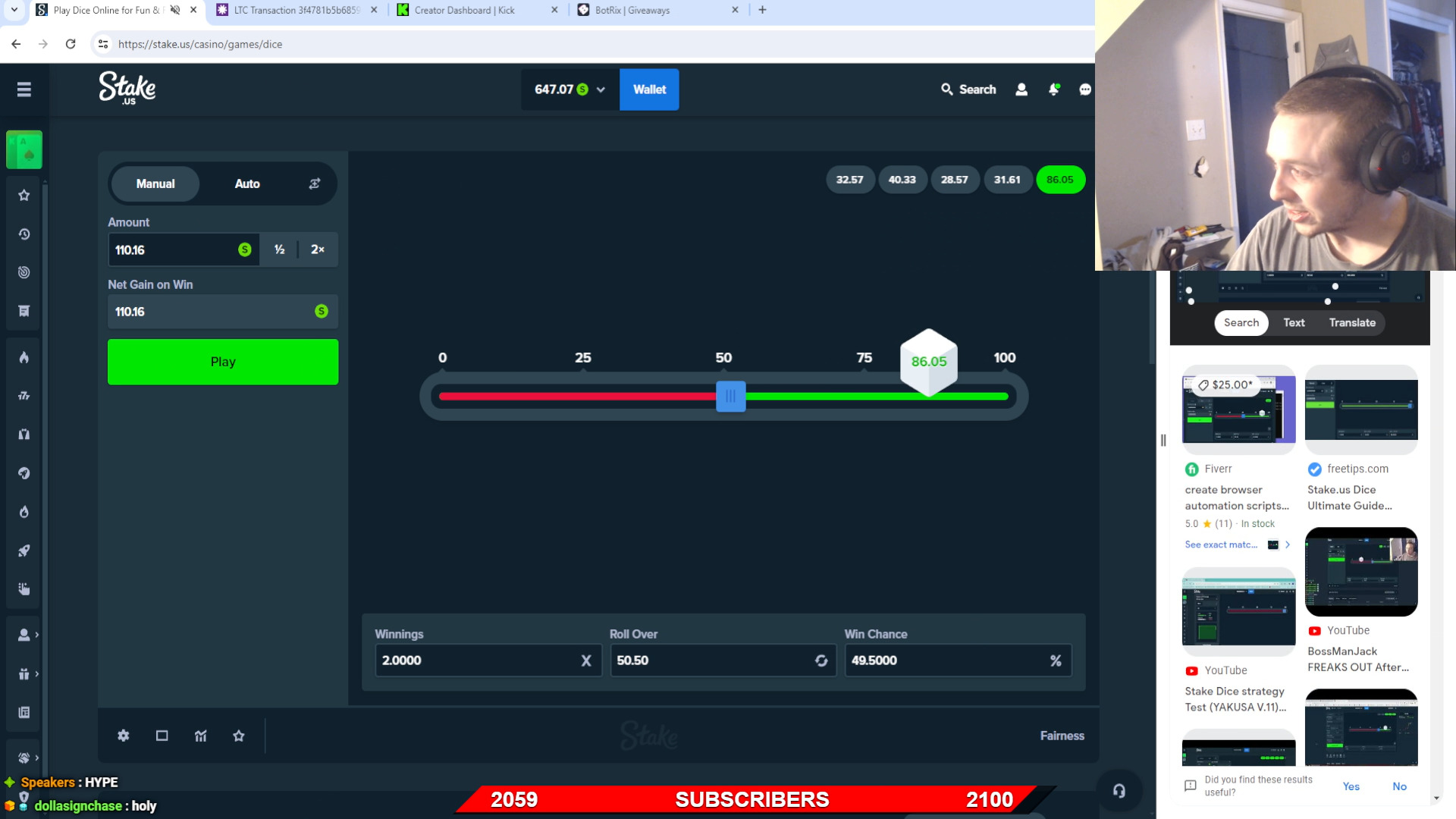Open the live support headset icon
Screen dimensions: 1456x819
(1119, 791)
